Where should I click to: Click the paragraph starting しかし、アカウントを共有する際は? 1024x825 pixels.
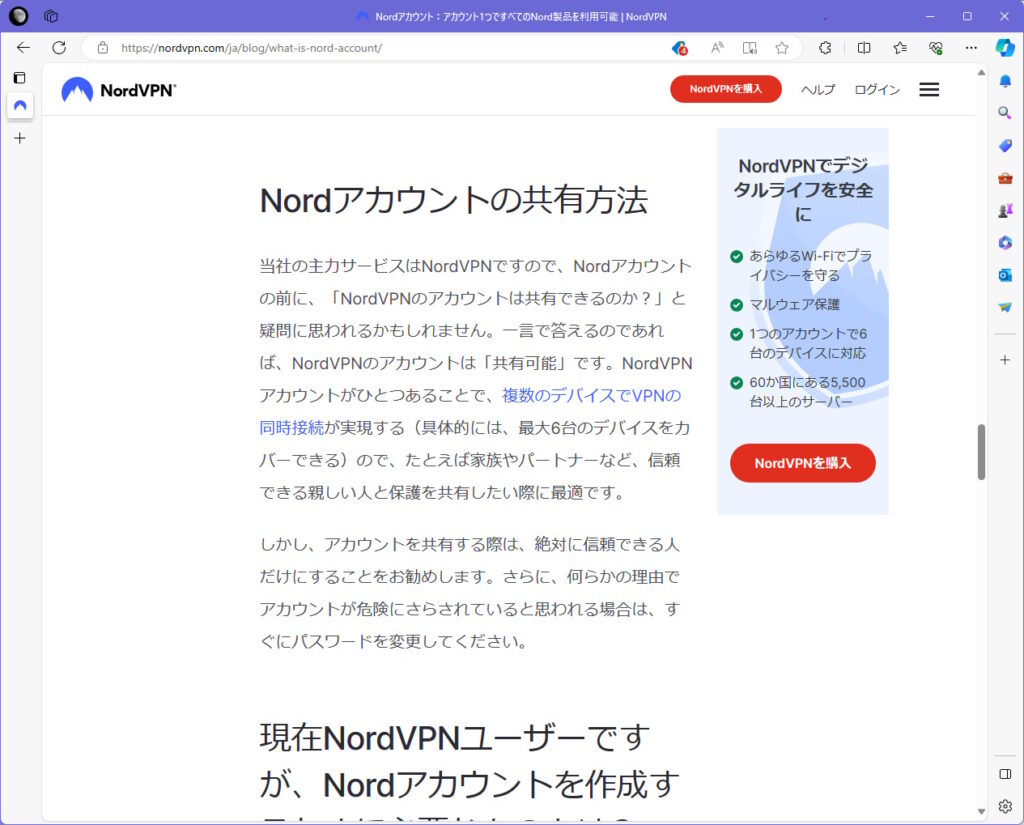coord(470,592)
